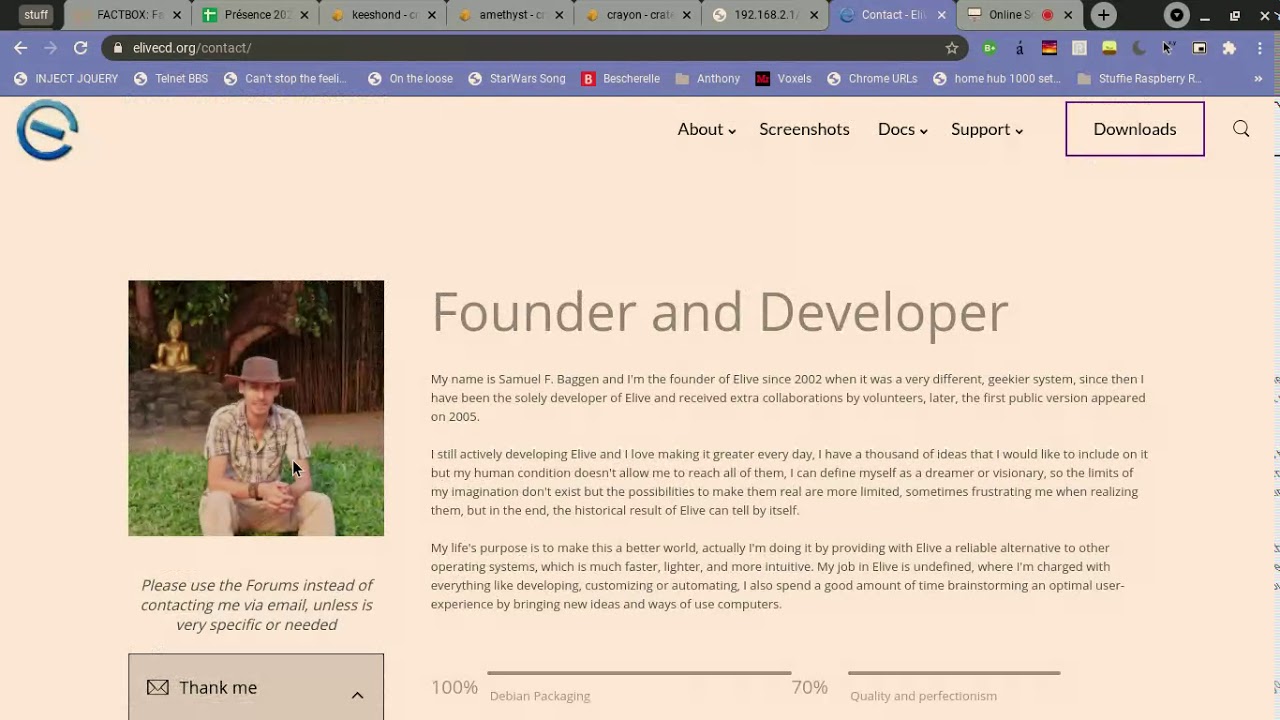Open the Extensions puzzle piece menu

pos(1229,48)
